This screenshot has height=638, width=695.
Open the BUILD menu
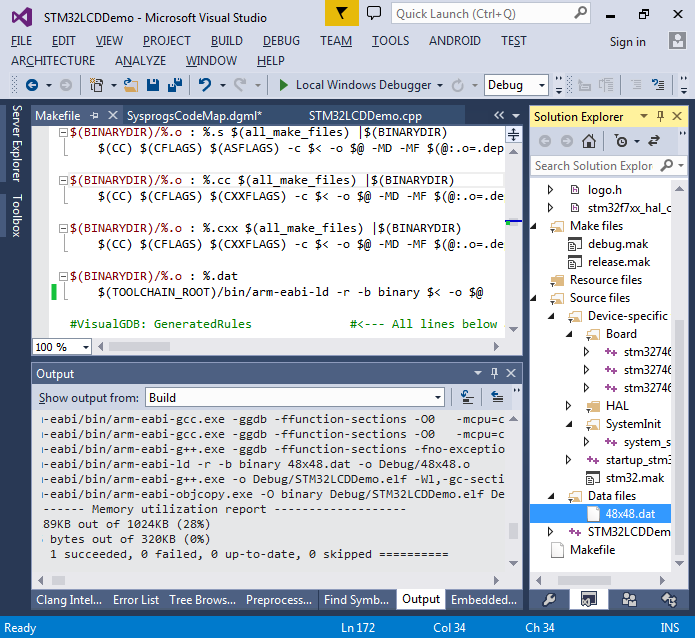226,41
